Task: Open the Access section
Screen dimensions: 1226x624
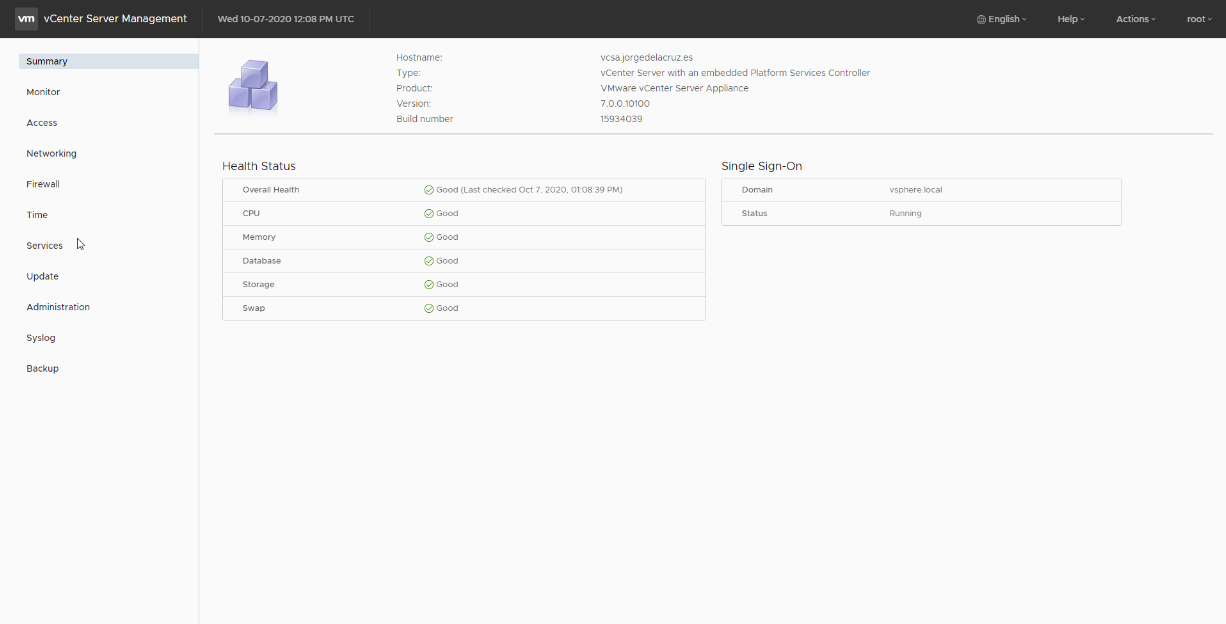Action: [42, 123]
